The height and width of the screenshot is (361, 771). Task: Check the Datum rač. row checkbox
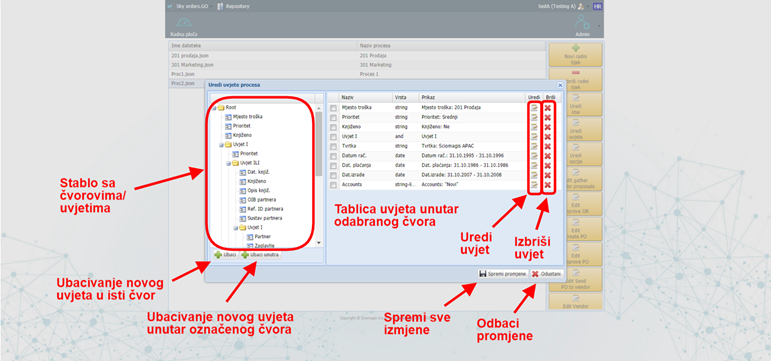(x=333, y=156)
